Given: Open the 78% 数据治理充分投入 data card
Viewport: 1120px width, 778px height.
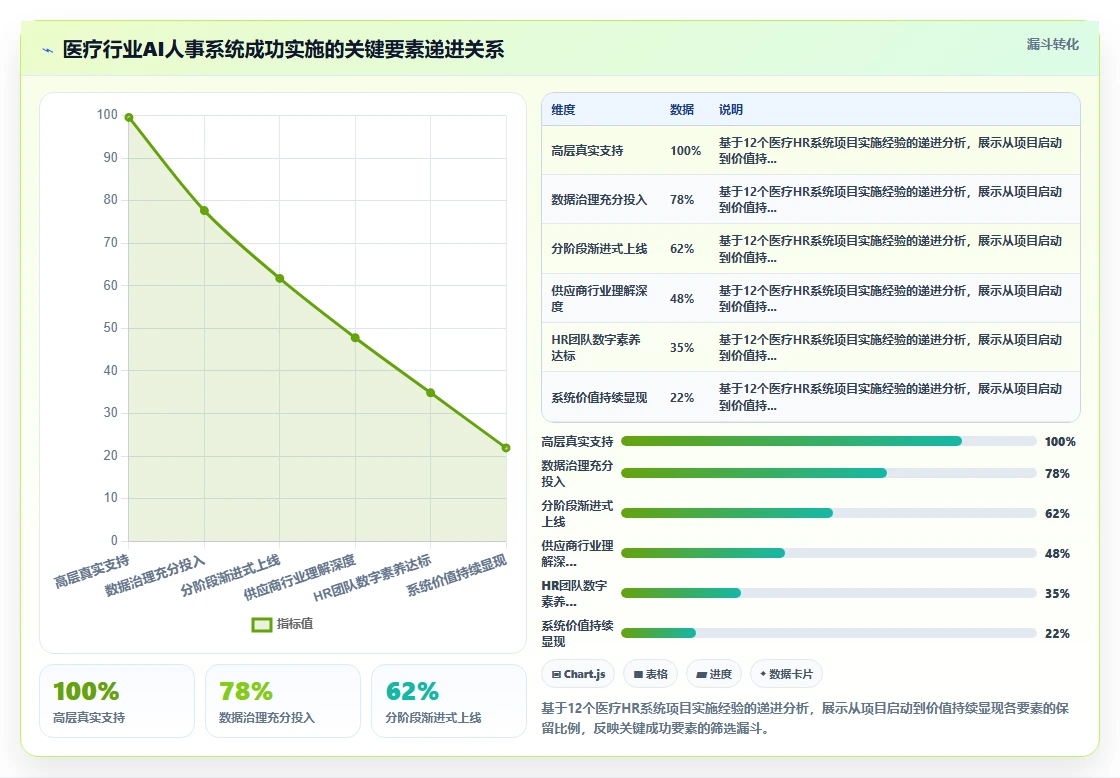Looking at the screenshot, I should point(283,701).
